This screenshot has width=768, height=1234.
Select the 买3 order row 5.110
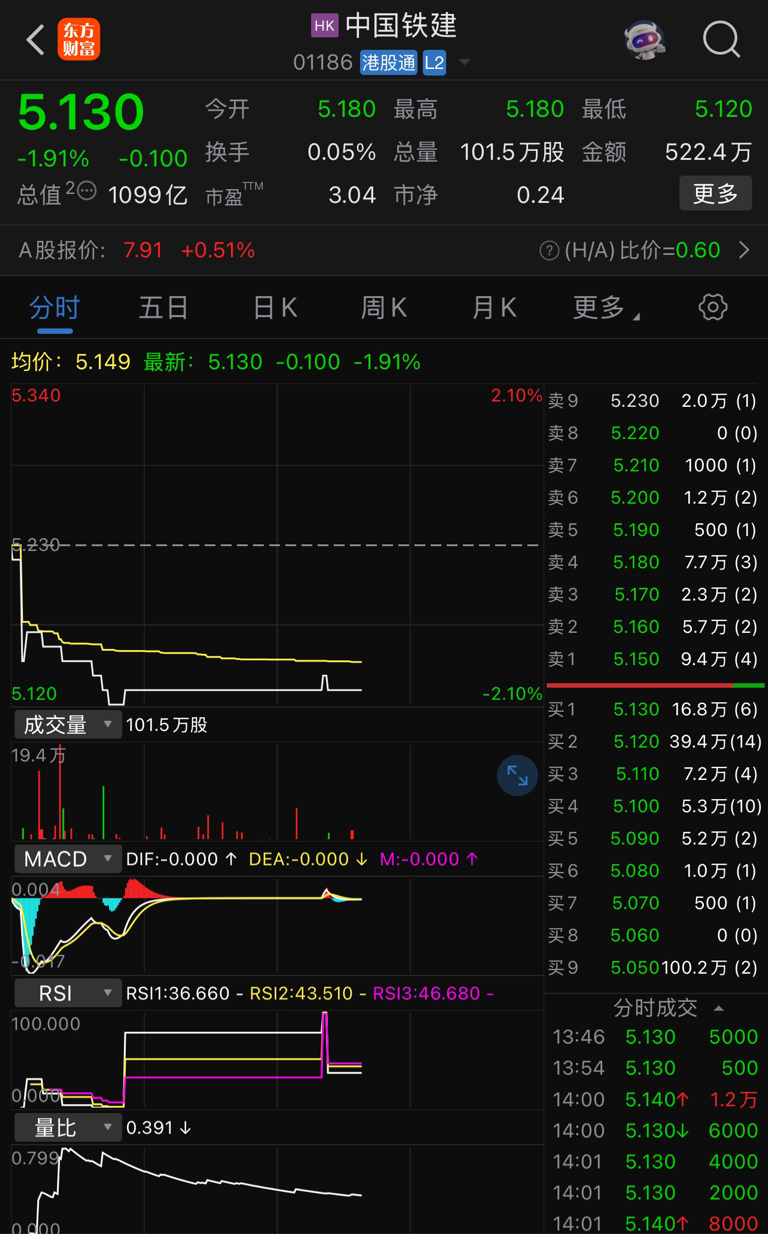click(655, 774)
